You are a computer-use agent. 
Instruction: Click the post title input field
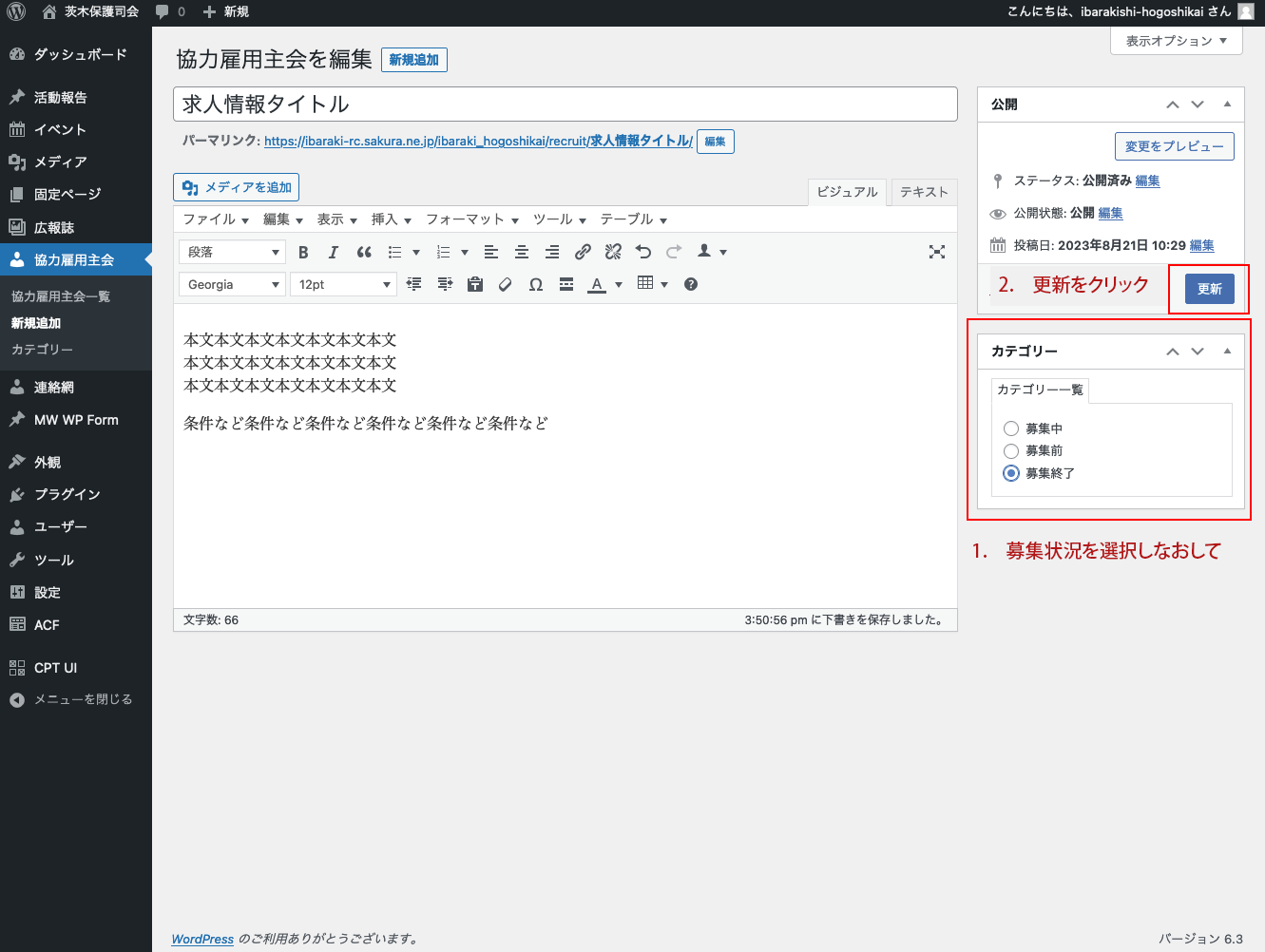(x=565, y=104)
